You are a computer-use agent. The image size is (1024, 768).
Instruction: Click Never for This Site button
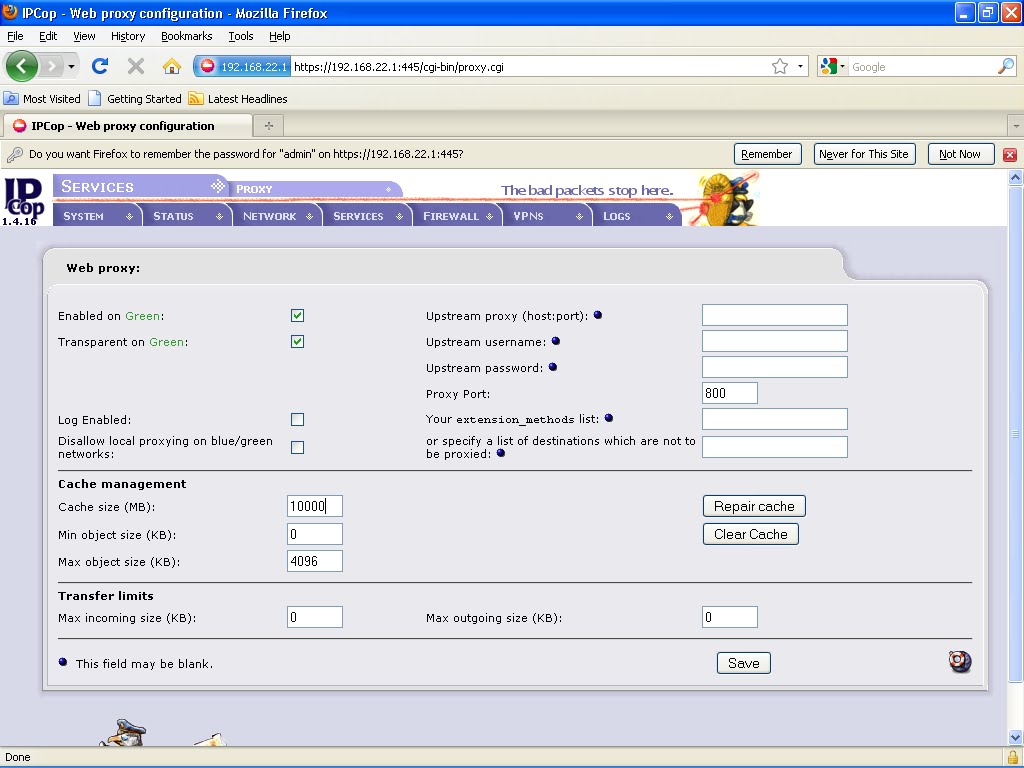[x=864, y=154]
